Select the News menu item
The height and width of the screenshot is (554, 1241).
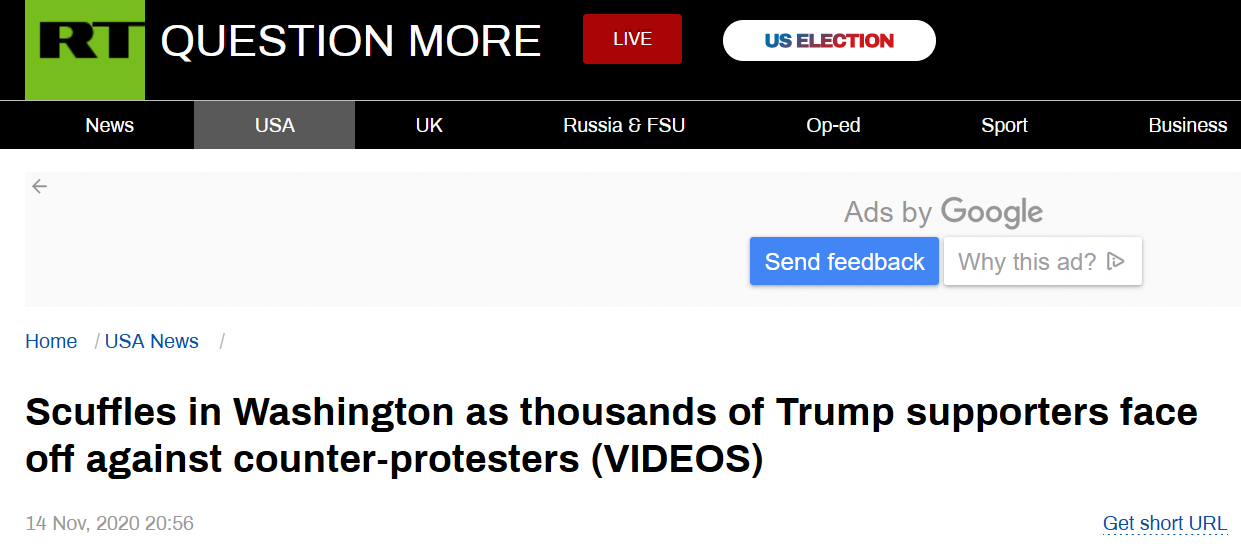(x=109, y=125)
